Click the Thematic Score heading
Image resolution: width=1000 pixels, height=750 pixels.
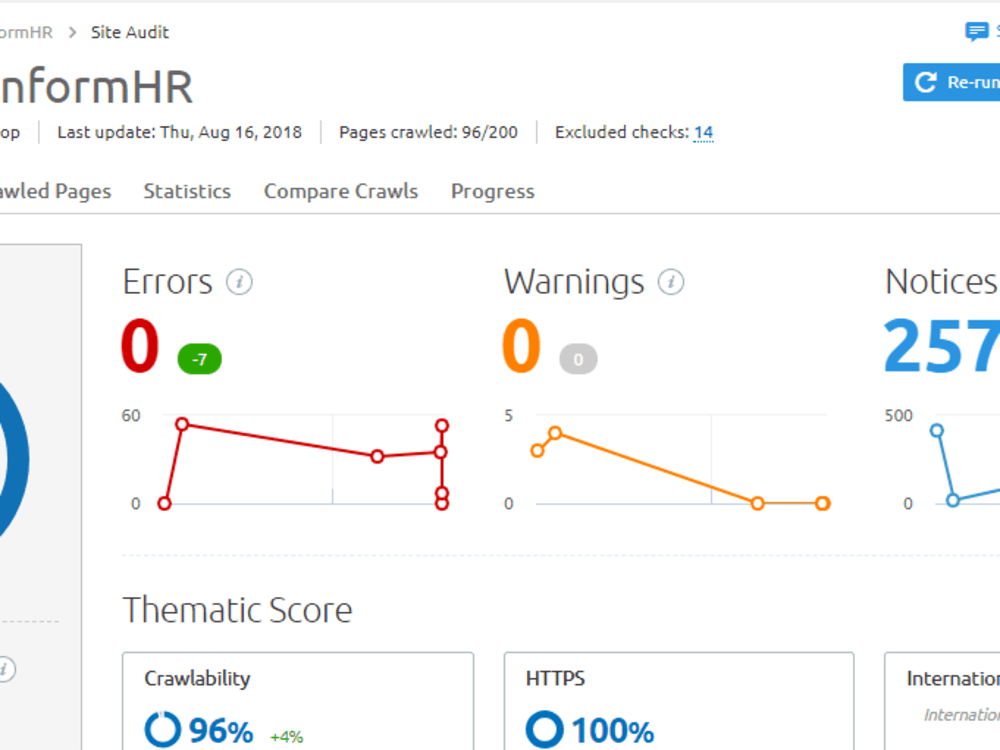coord(237,610)
